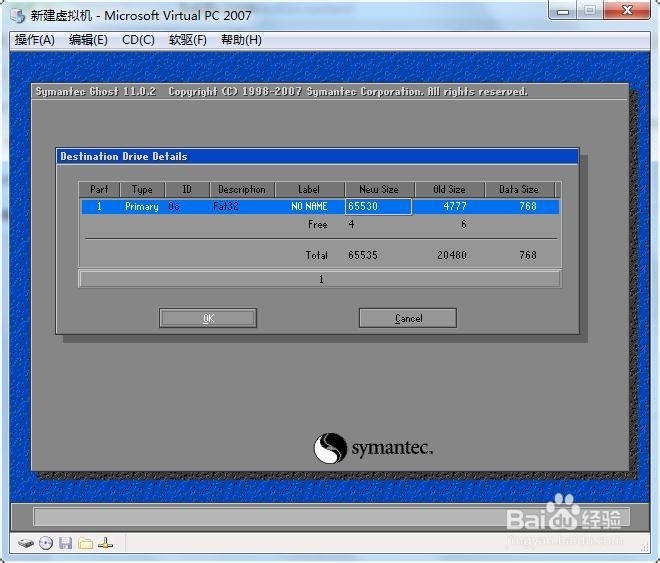Click the Total Old Size value 20480

pos(452,255)
